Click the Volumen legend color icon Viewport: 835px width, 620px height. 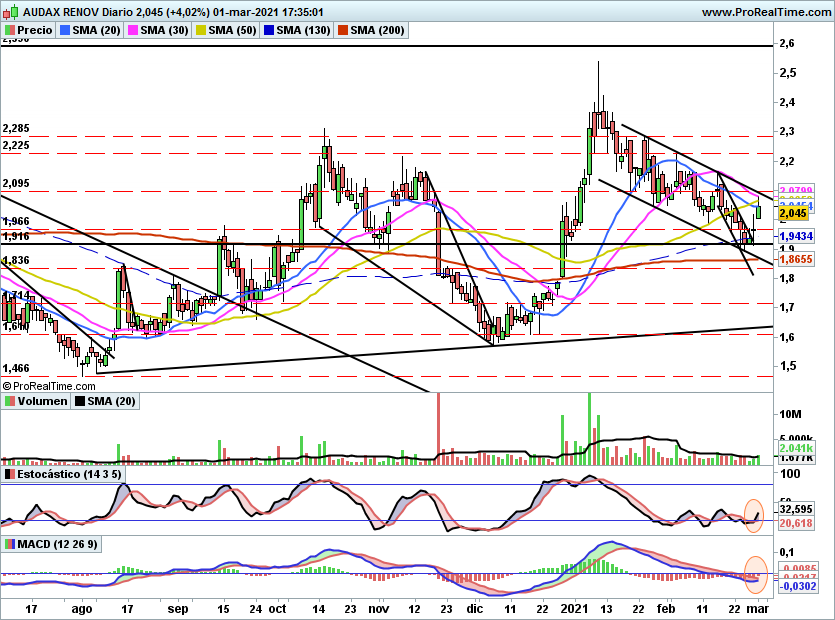[10, 401]
